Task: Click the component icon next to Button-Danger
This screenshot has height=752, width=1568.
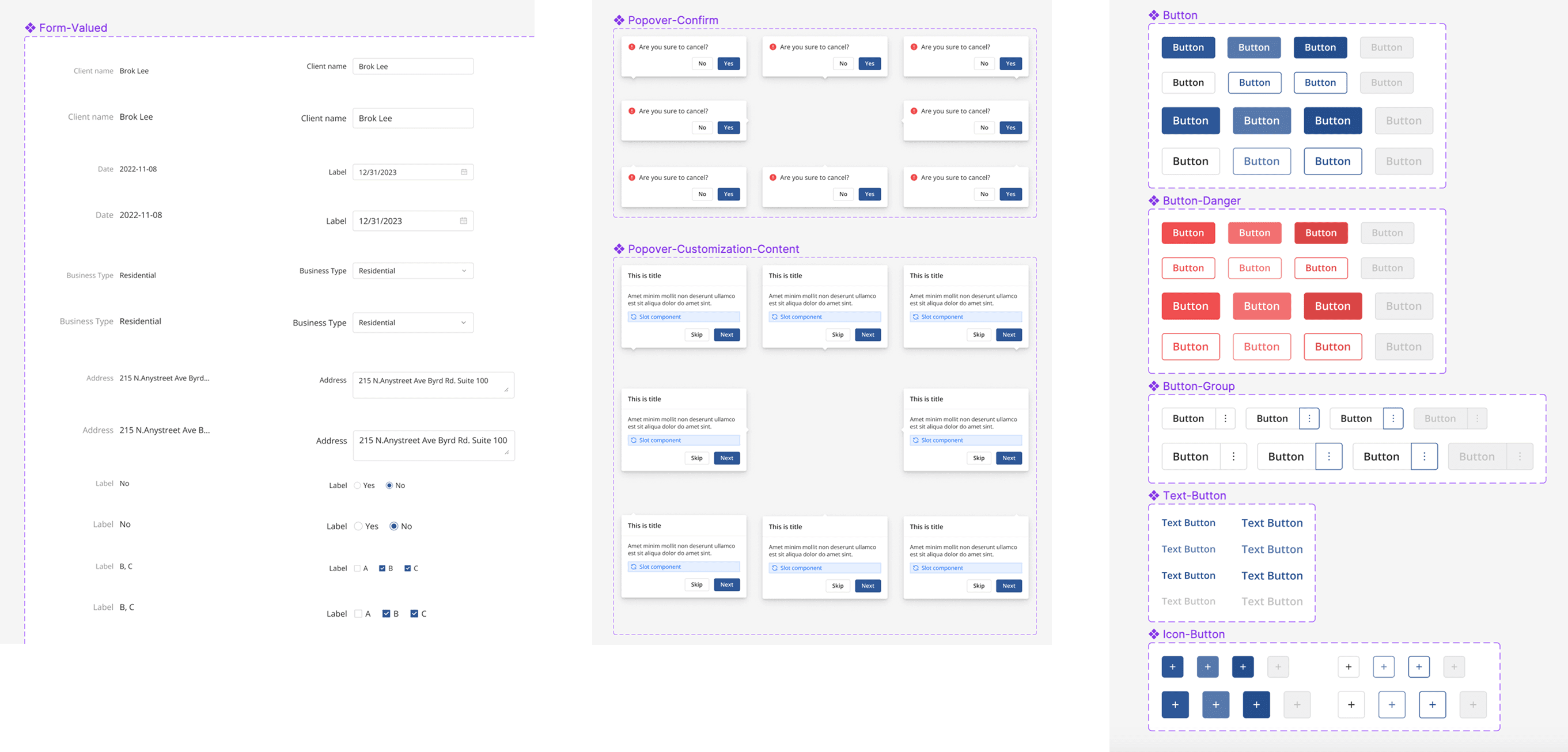Action: pos(1153,201)
